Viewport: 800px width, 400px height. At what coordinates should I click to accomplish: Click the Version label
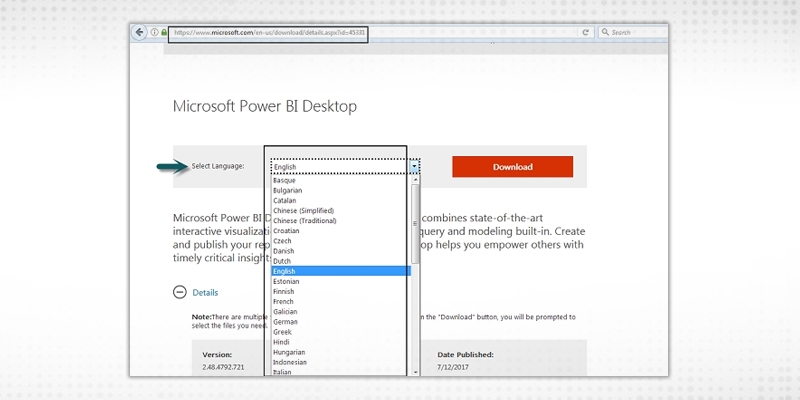pos(217,354)
